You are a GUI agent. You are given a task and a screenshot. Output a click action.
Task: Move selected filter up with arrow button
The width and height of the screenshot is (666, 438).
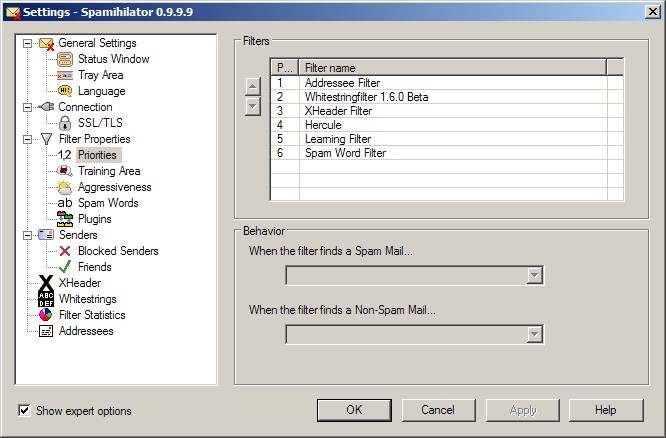(253, 87)
